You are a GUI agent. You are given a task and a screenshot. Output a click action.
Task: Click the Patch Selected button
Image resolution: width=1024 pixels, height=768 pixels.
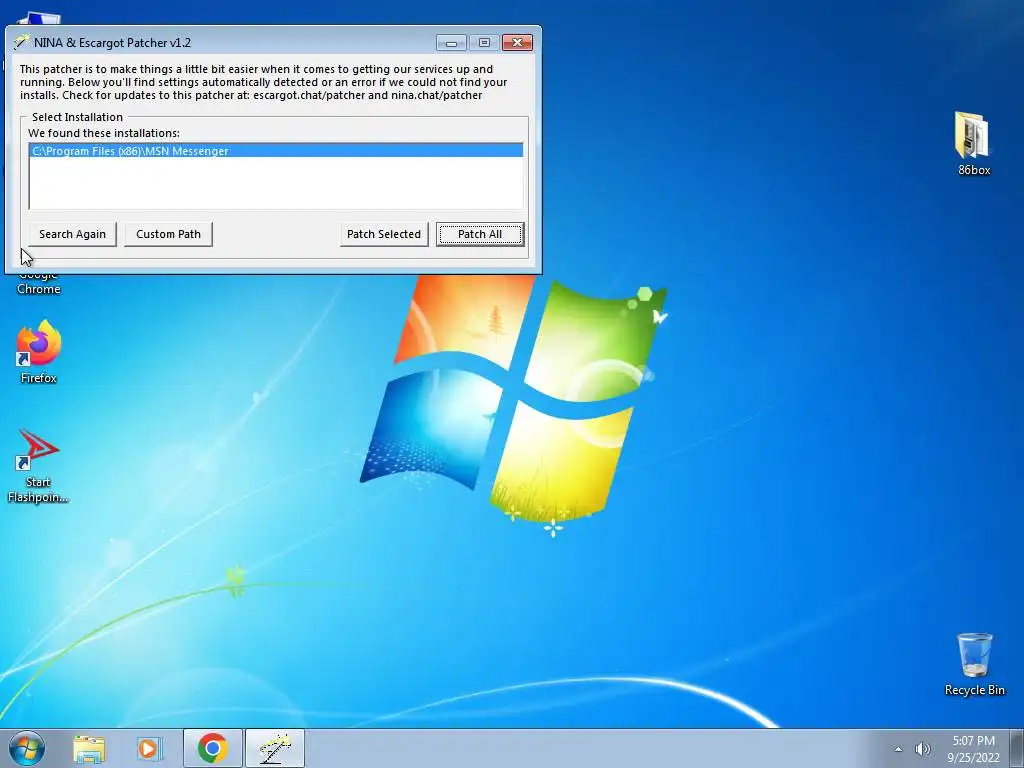click(x=384, y=234)
